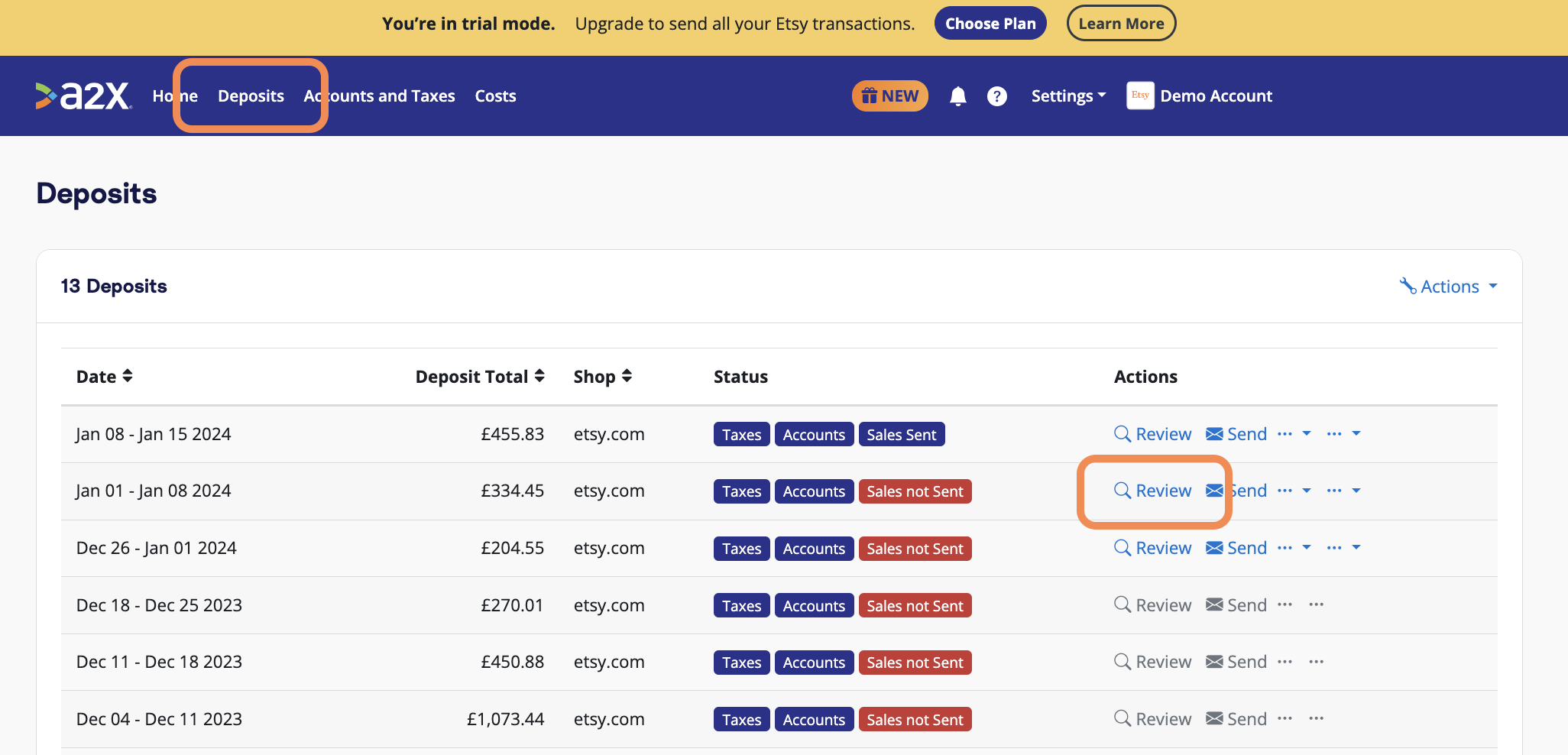Viewport: 1568px width, 755px height.
Task: Click magnifier Review for Dec 26 - Jan 01 2024
Action: point(1153,548)
